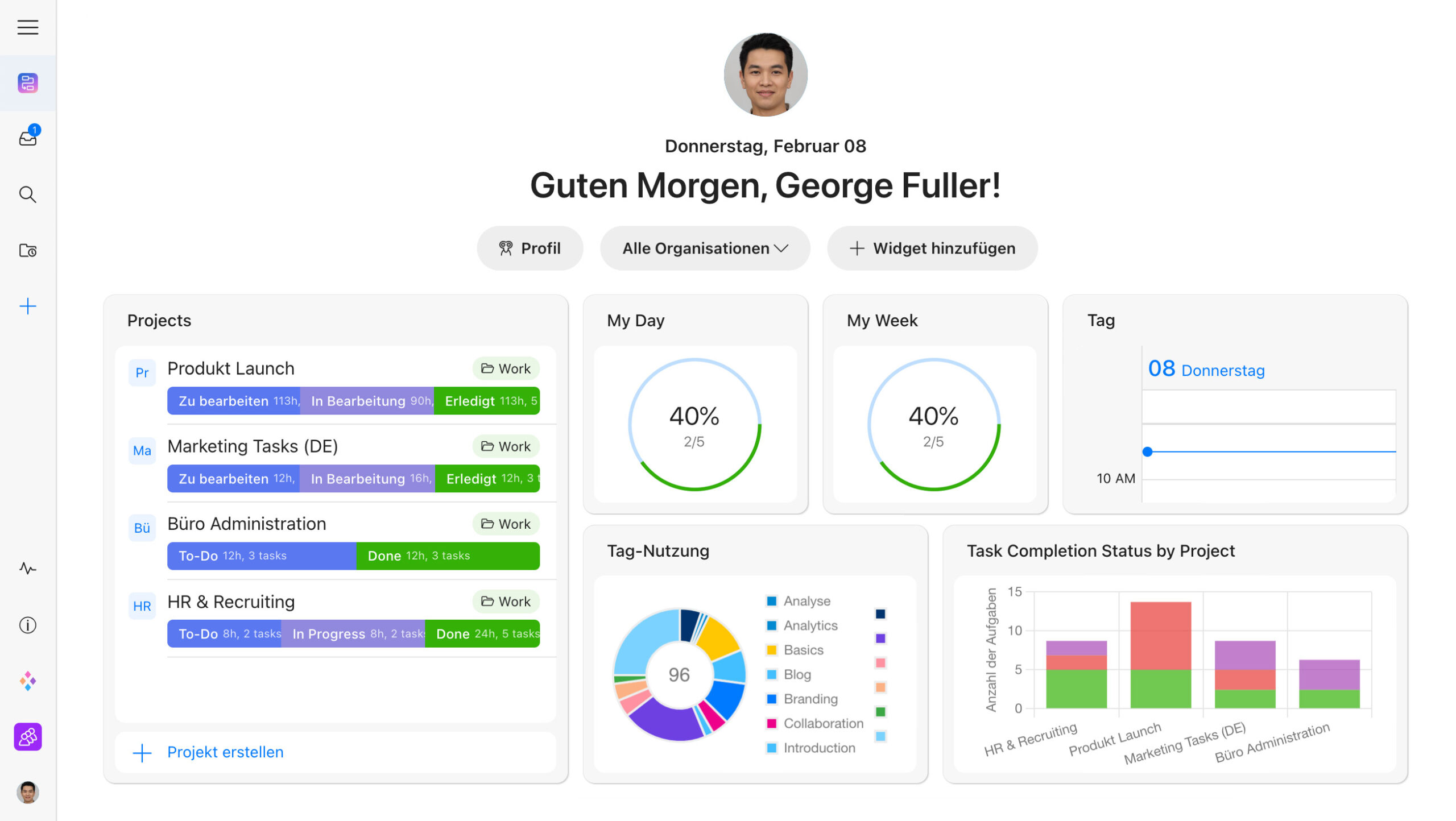This screenshot has width=1456, height=821.
Task: Open the activity pulse icon
Action: coord(27,569)
